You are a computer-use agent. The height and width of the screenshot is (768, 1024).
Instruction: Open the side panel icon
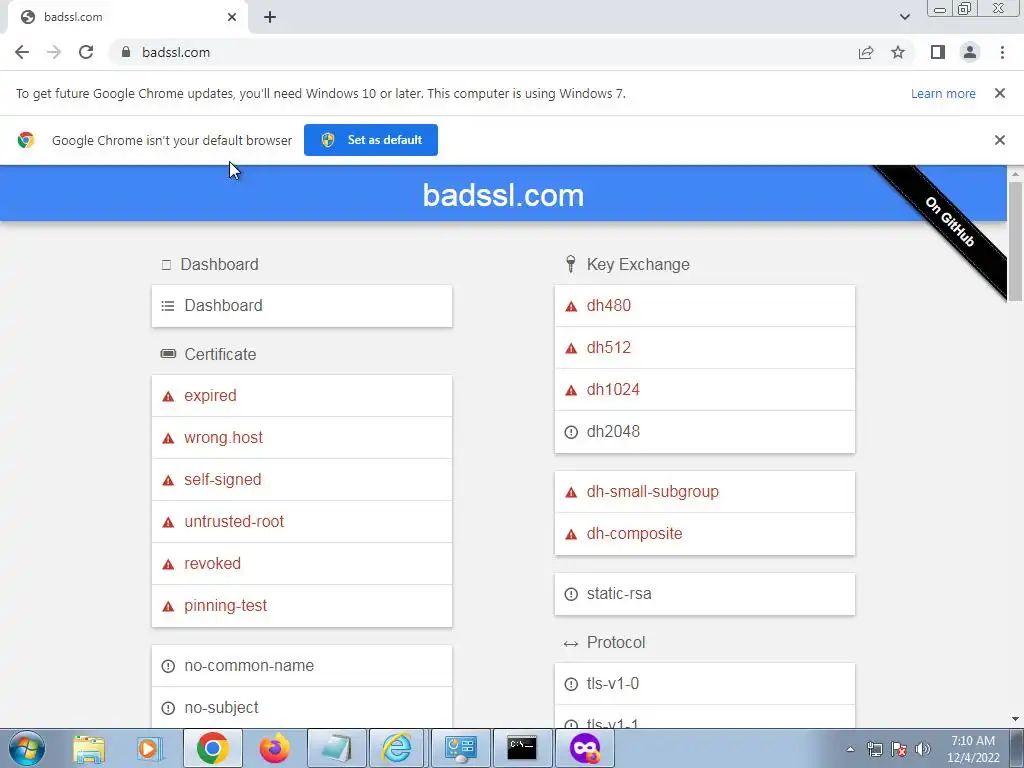938,52
